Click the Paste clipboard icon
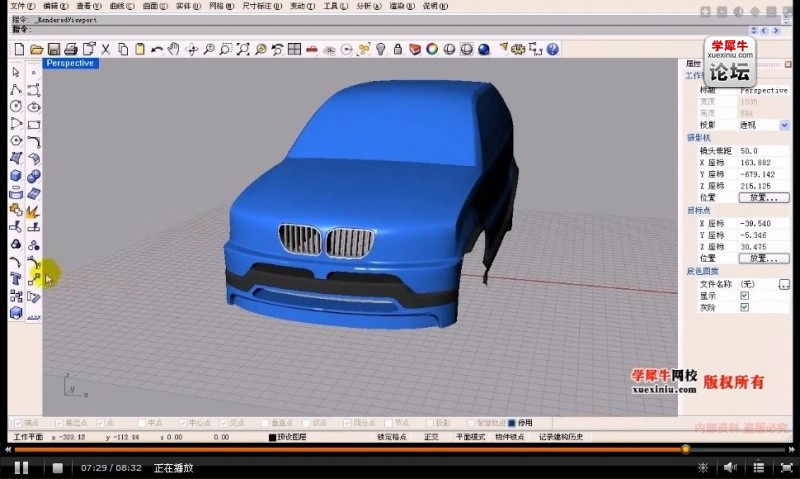The width and height of the screenshot is (800, 479). [x=140, y=49]
